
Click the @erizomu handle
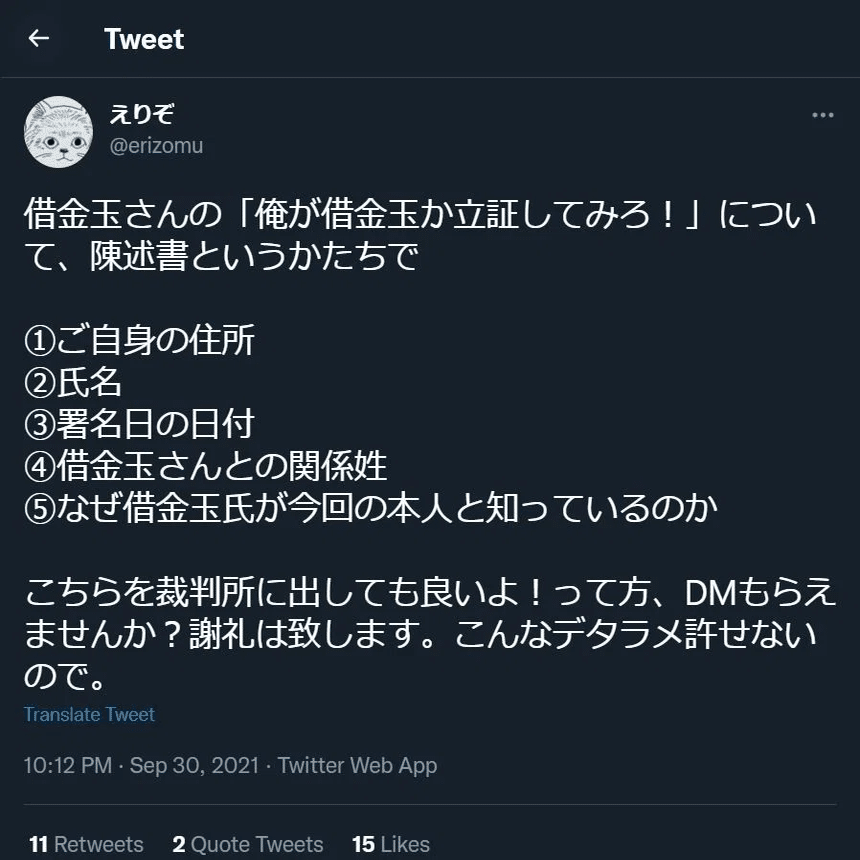[x=155, y=146]
